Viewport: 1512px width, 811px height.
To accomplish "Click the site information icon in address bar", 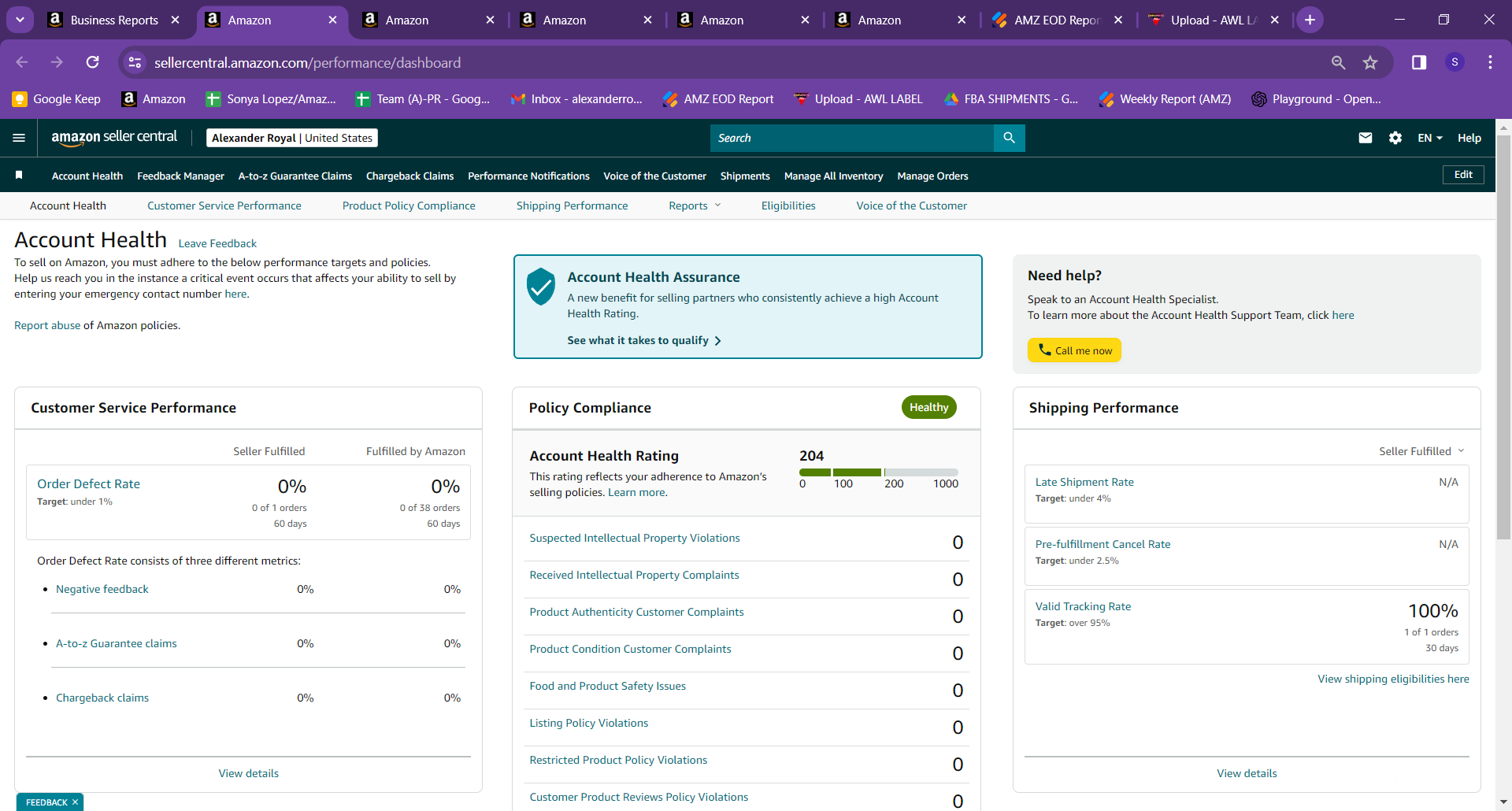I will tap(135, 62).
